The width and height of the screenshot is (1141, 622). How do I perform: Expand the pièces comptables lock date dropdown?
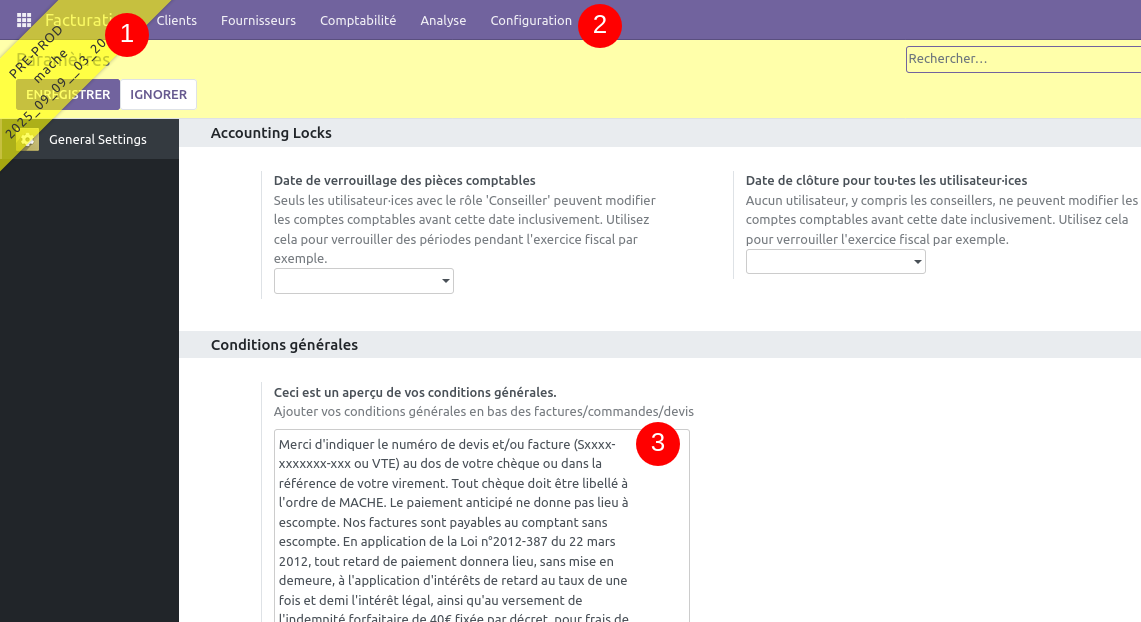(x=364, y=281)
